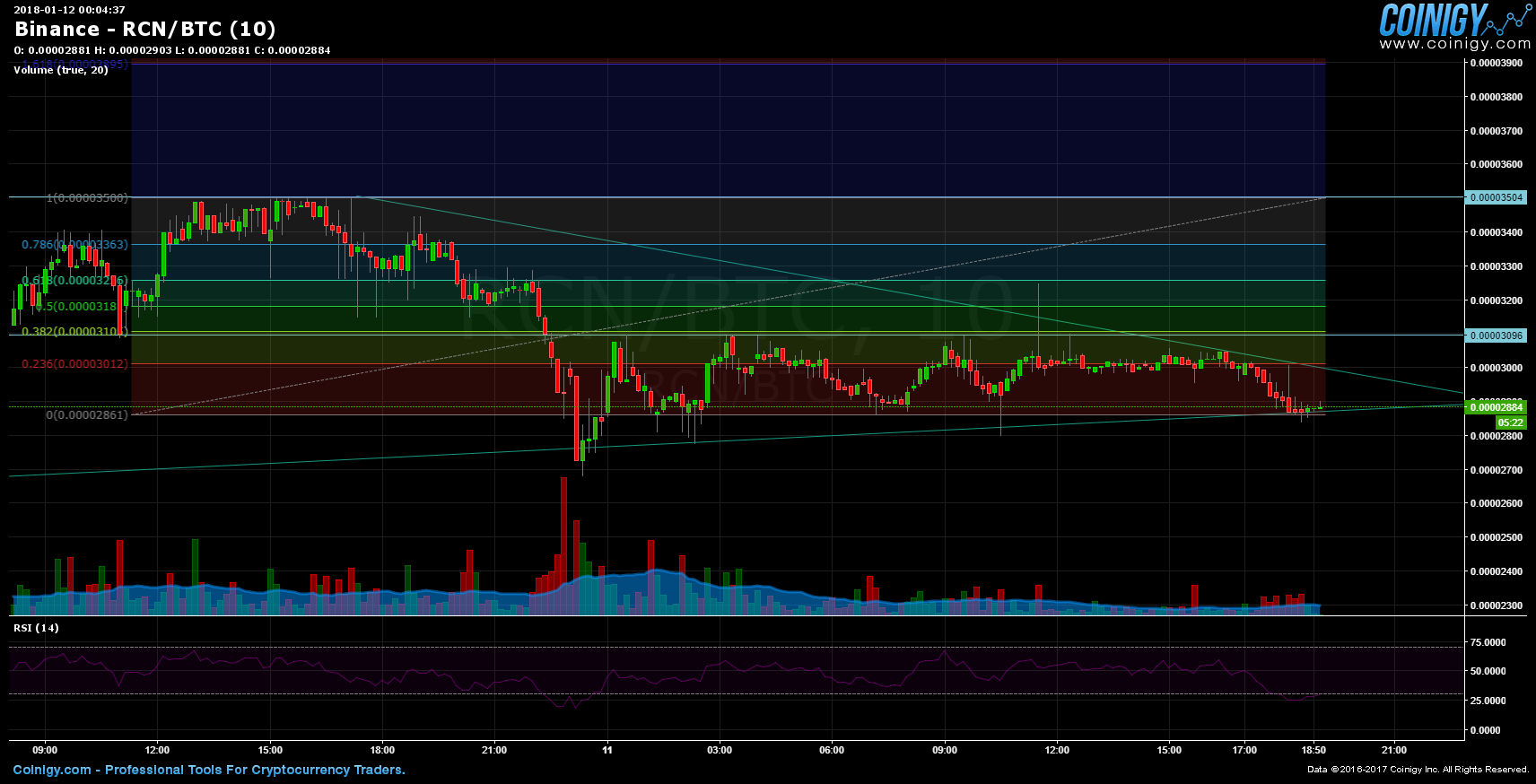Viewport: 1536px width, 784px height.
Task: Click the 06:00 time axis label
Action: [832, 750]
